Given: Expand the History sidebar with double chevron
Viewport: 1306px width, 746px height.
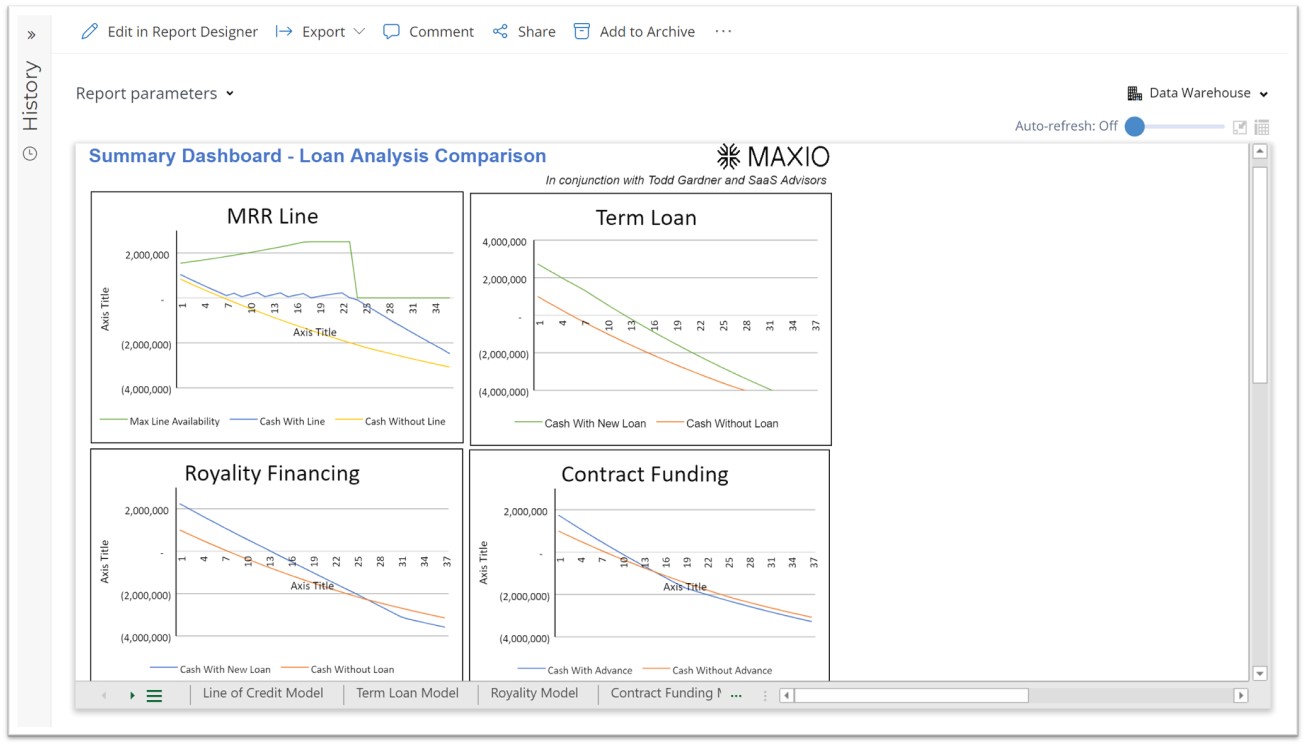Looking at the screenshot, I should point(31,35).
